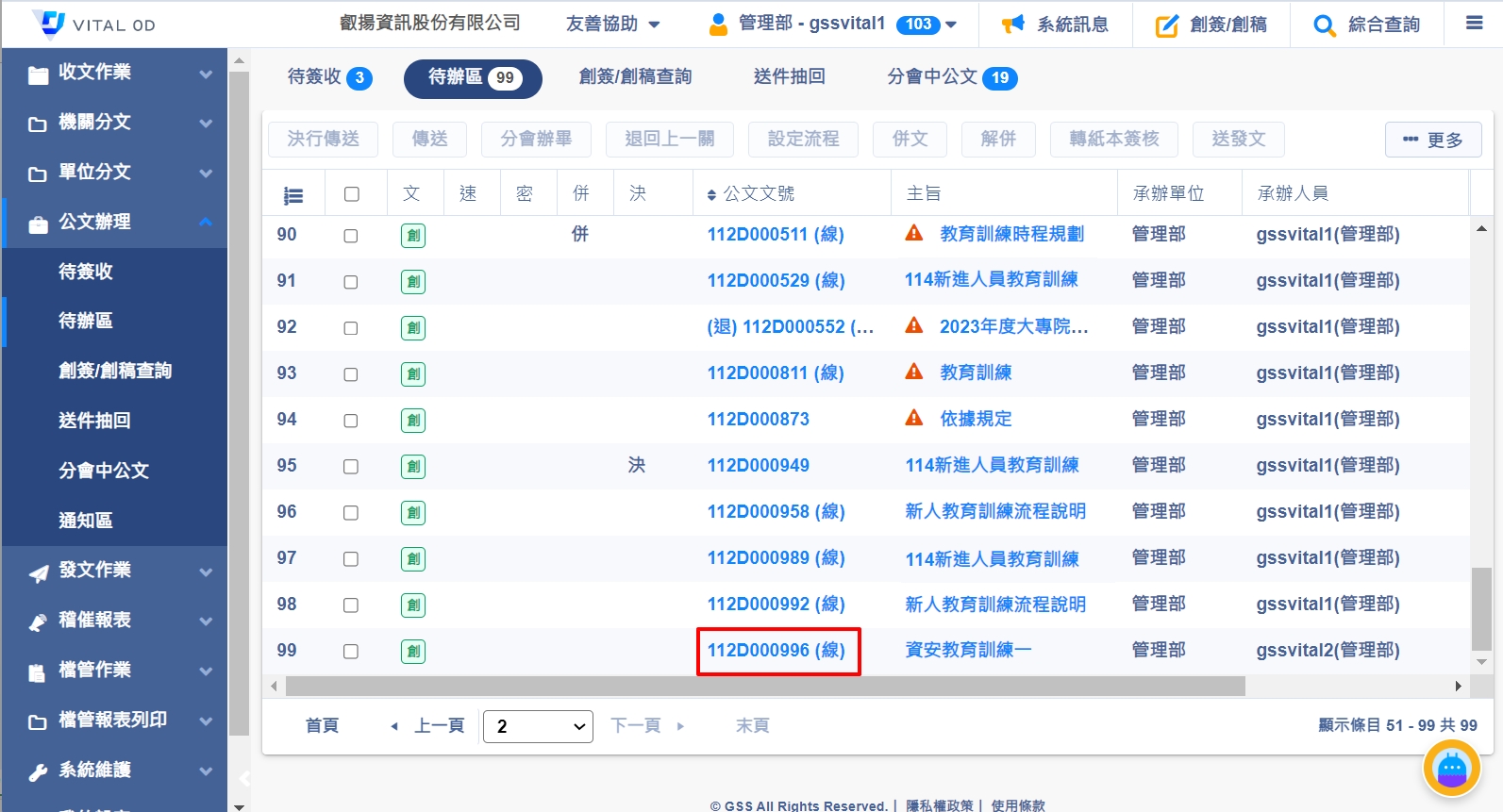Select the checkbox for row 99
This screenshot has height=812, width=1503.
(351, 652)
